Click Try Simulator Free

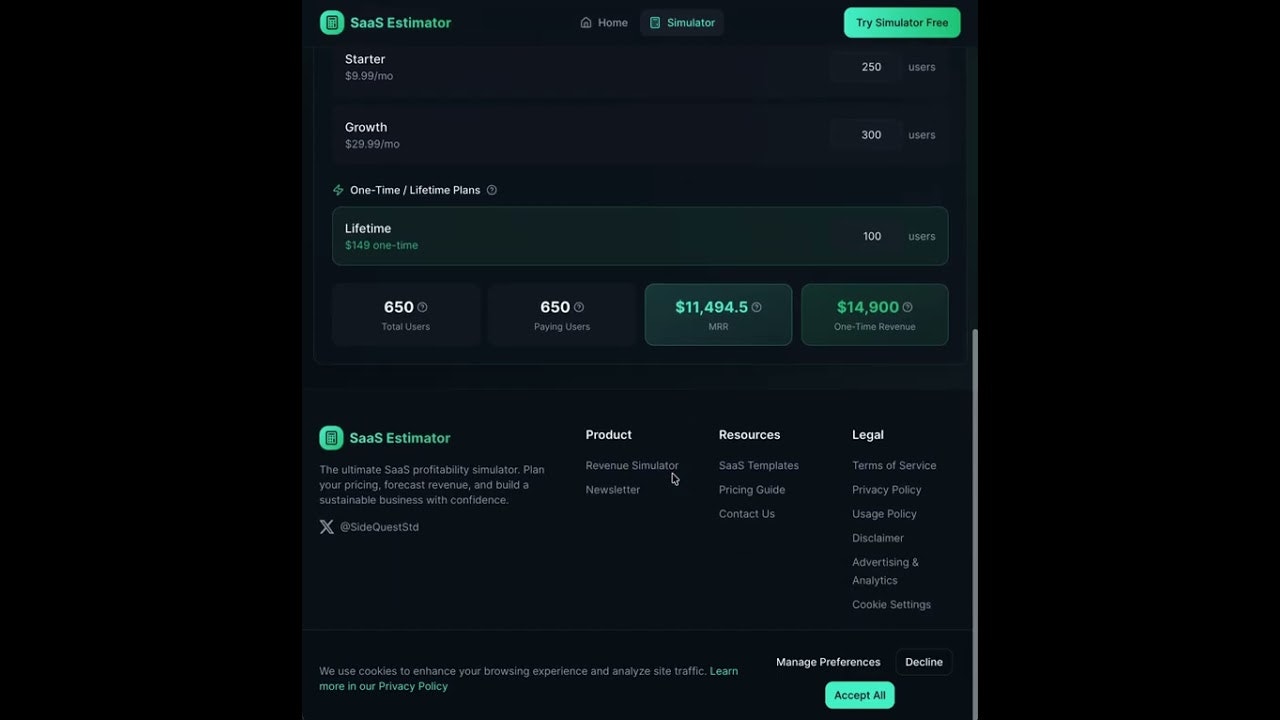901,21
